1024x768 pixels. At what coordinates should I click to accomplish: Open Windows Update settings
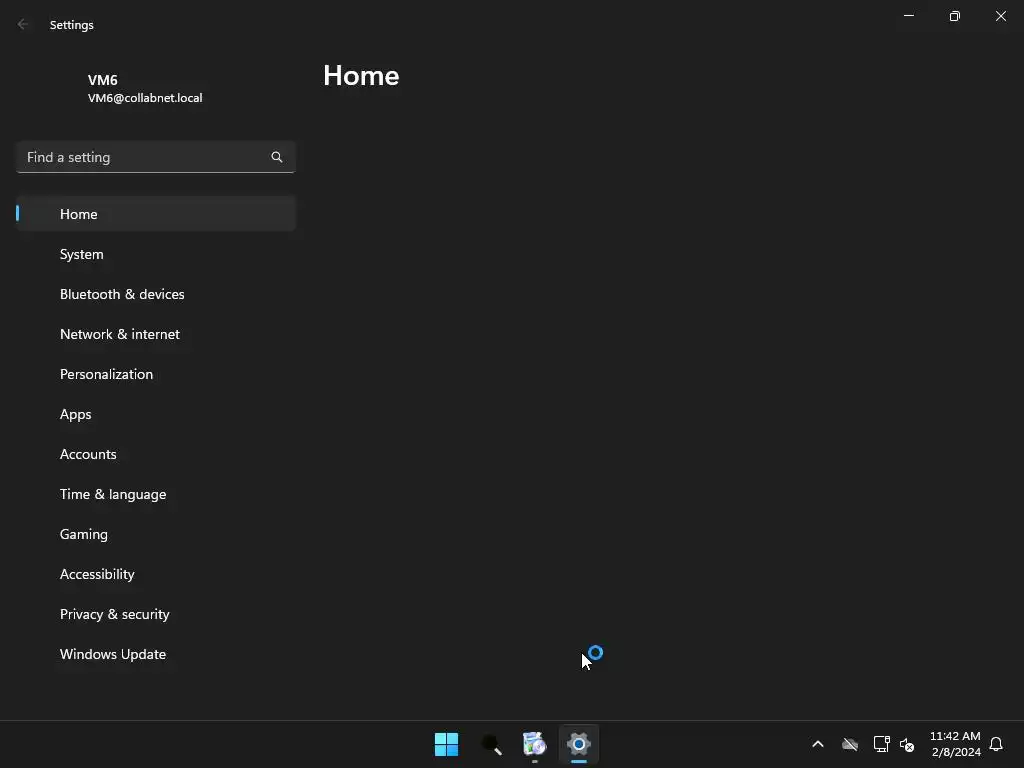click(x=155, y=654)
